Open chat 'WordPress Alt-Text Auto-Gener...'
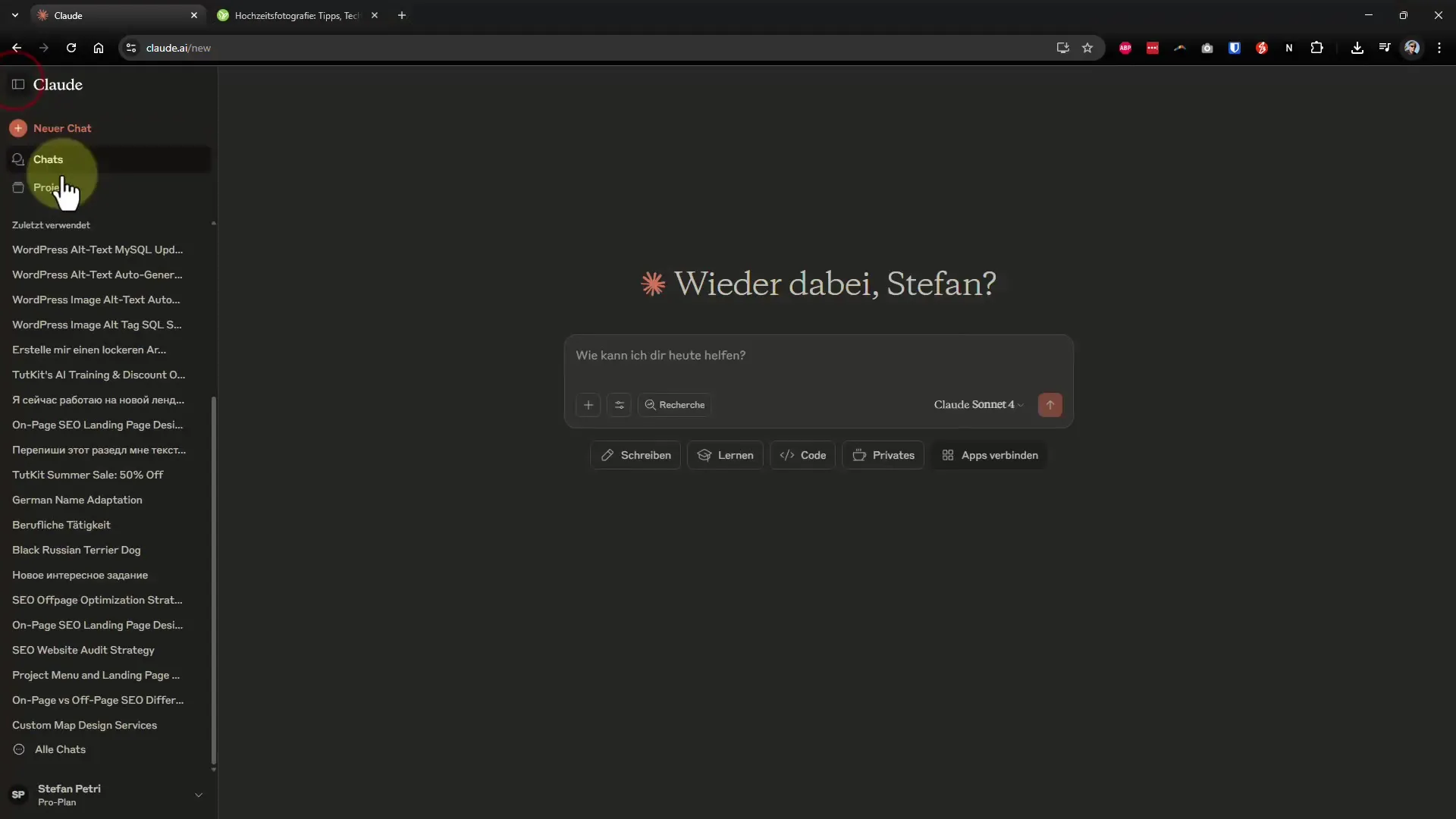 point(97,275)
